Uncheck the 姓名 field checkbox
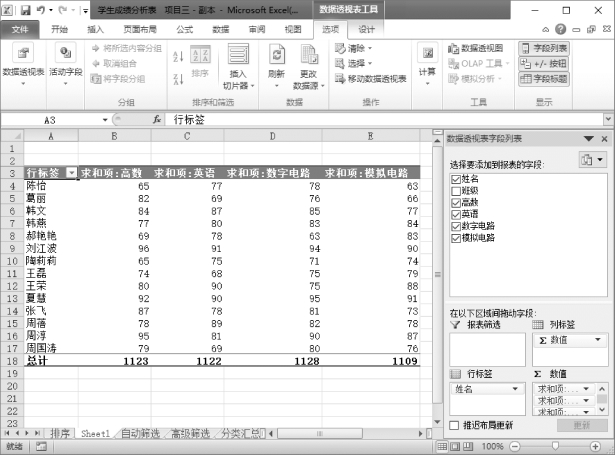 (455, 179)
